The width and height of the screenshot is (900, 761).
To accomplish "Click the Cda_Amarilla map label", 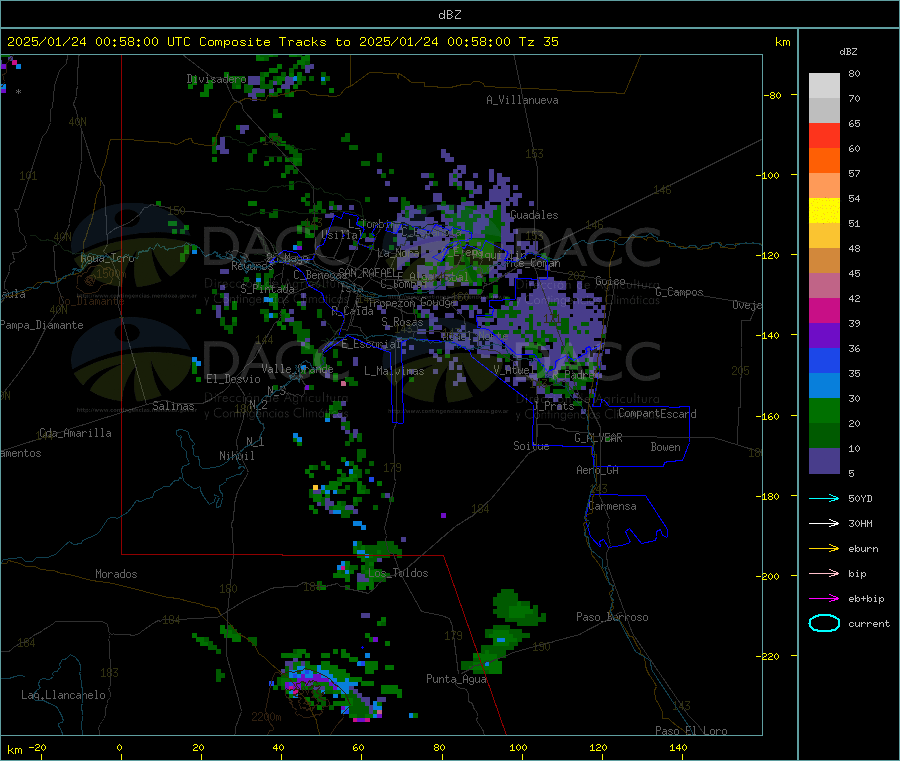I will click(x=75, y=433).
